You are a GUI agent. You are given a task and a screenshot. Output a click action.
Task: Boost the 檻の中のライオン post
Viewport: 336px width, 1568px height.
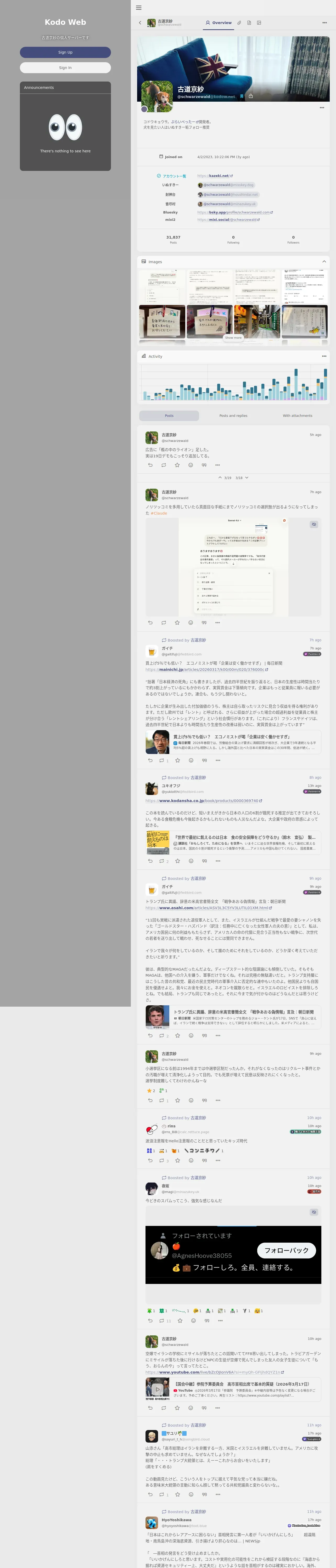click(x=164, y=465)
